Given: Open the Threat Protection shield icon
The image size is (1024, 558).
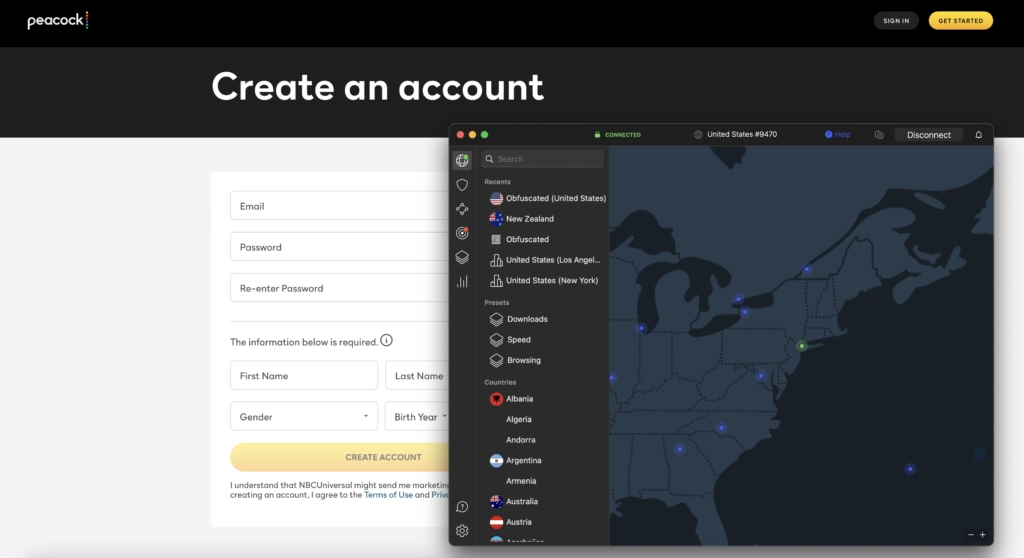Looking at the screenshot, I should 462,185.
